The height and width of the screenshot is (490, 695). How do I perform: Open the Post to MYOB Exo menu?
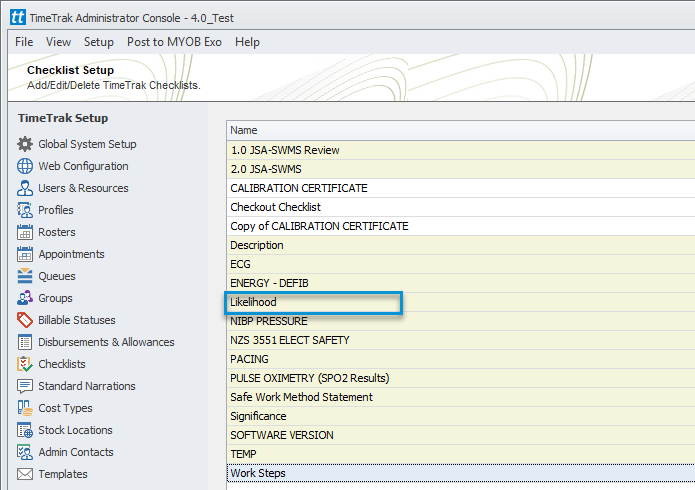click(174, 42)
